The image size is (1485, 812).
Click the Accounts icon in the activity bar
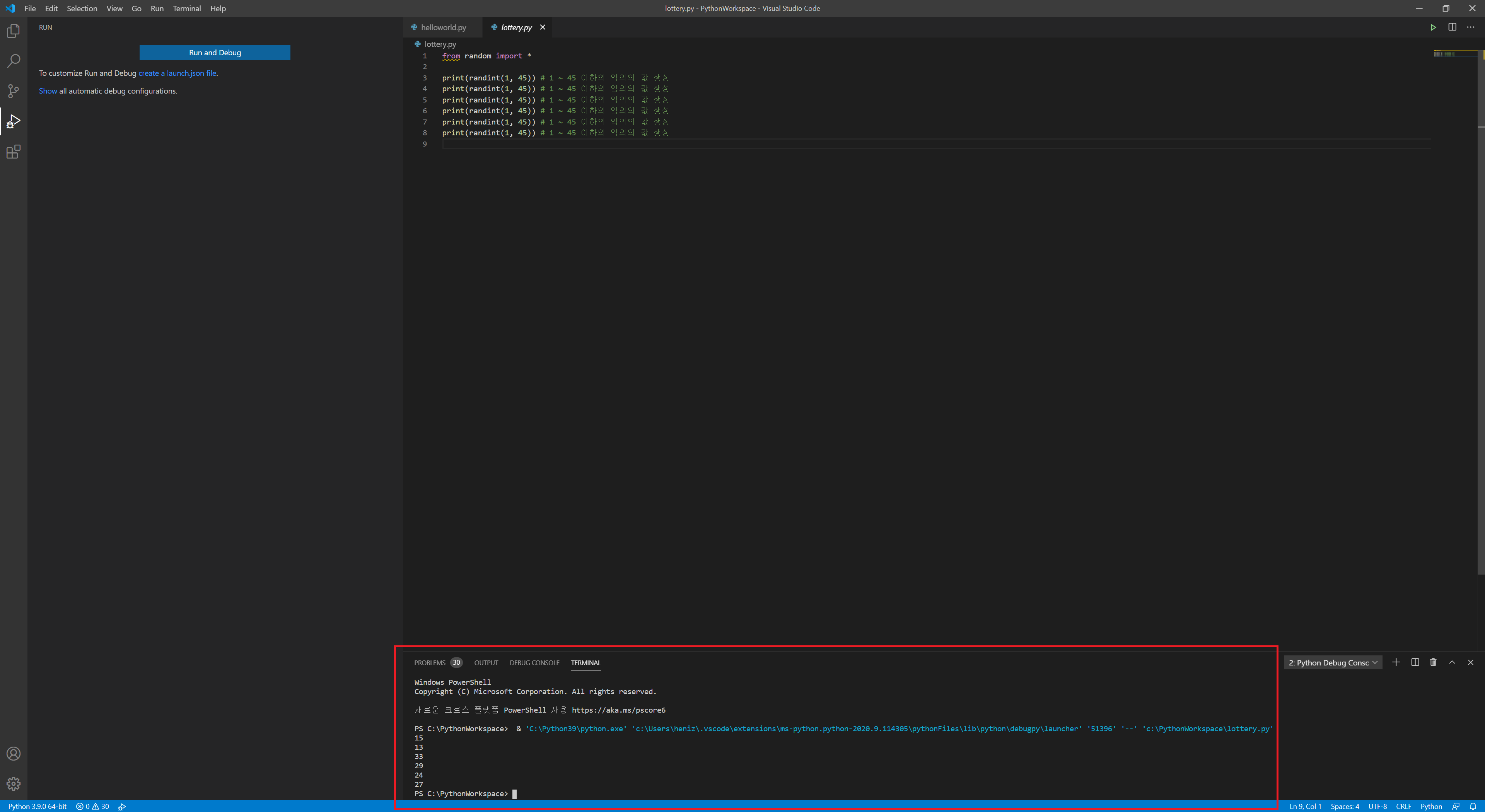click(x=13, y=754)
